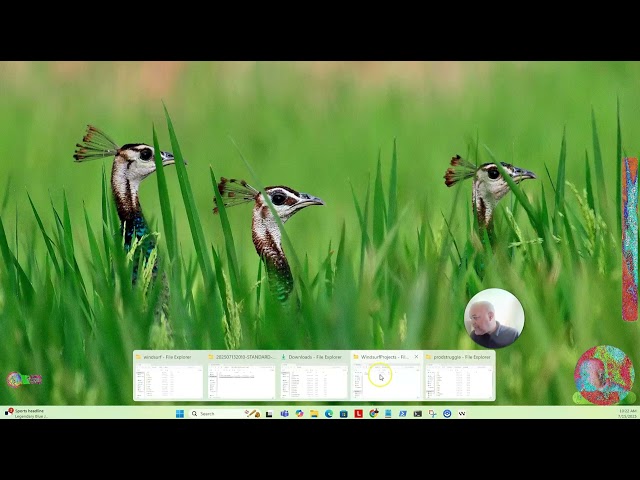Open the blue circular app taskbar icon
The height and width of the screenshot is (480, 640).
tap(447, 413)
